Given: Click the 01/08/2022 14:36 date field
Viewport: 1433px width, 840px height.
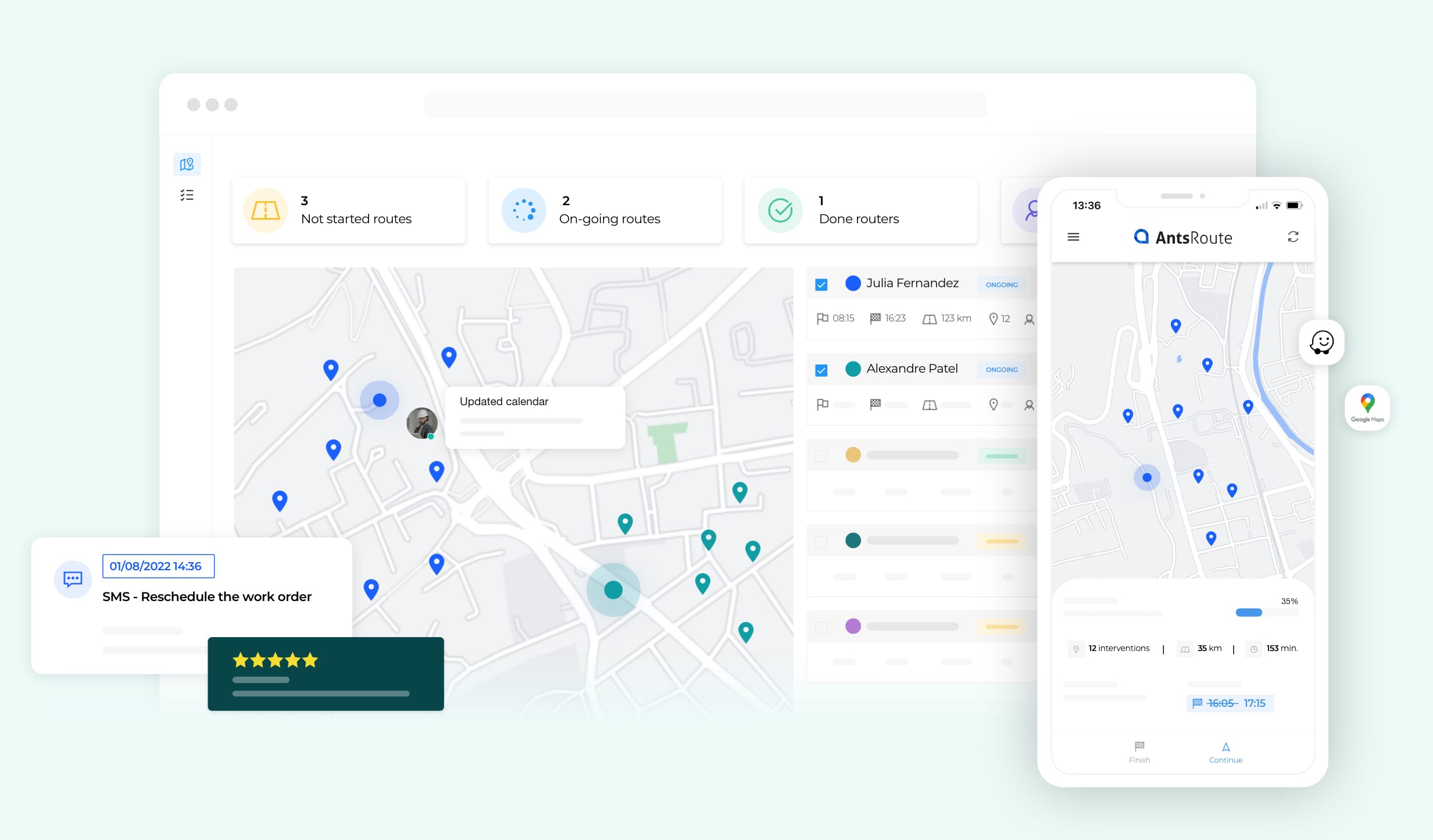Looking at the screenshot, I should click(158, 566).
